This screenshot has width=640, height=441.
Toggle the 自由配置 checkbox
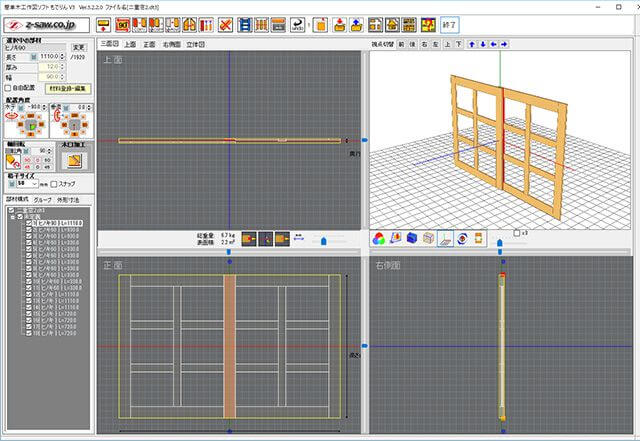point(10,87)
